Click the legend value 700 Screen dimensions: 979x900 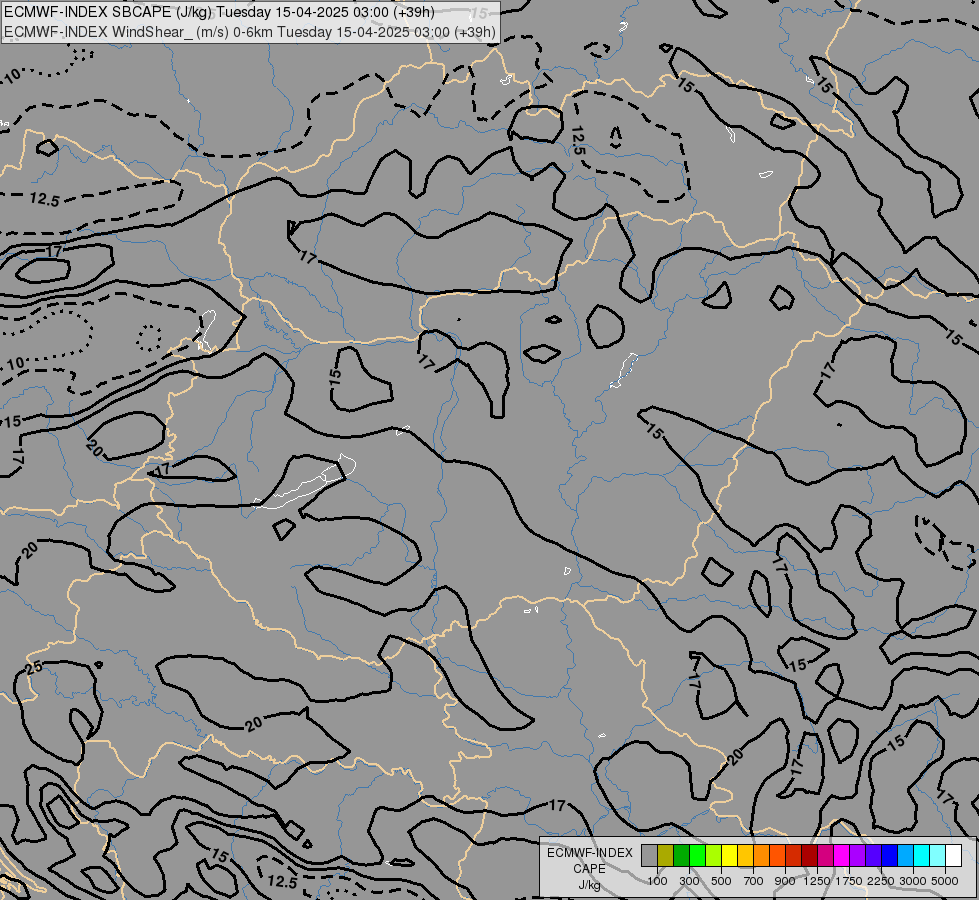click(754, 881)
